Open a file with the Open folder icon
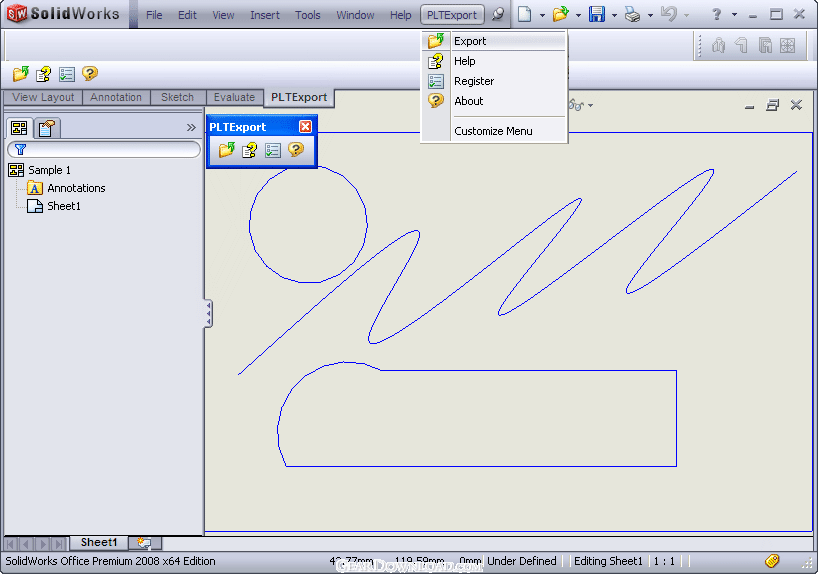This screenshot has width=818, height=574. 560,14
